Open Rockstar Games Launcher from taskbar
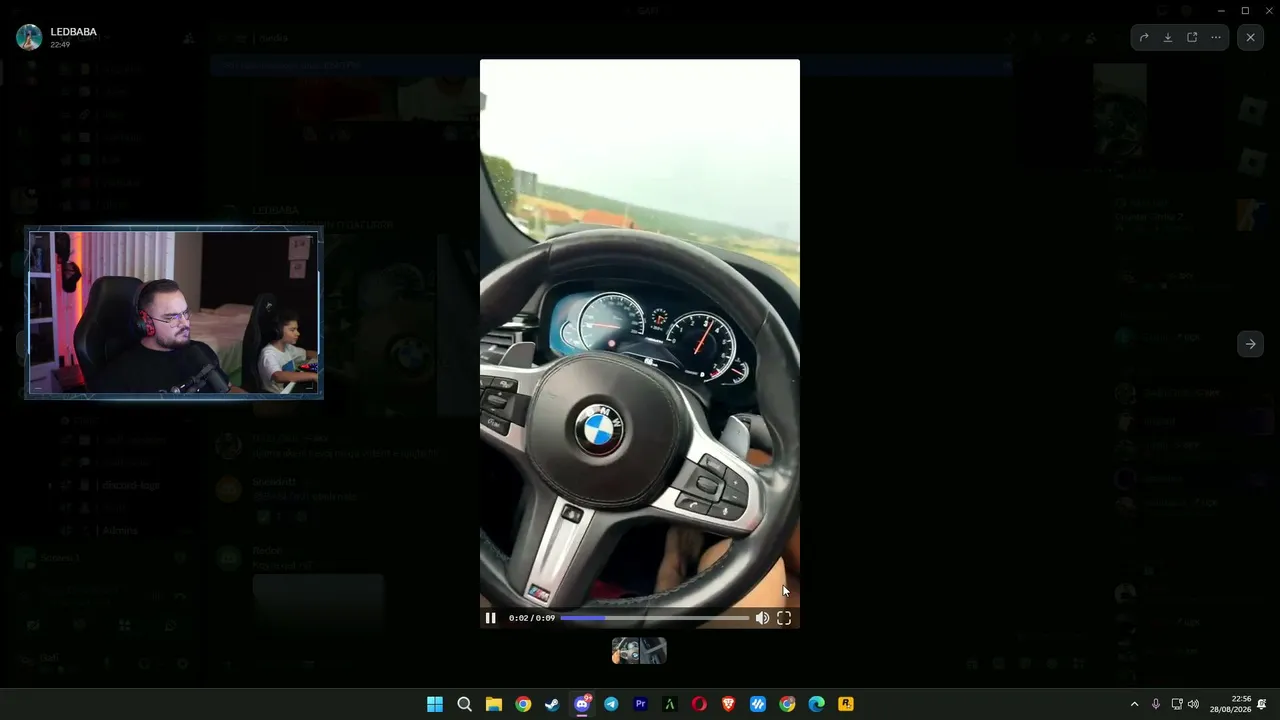The height and width of the screenshot is (720, 1280). coord(846,704)
